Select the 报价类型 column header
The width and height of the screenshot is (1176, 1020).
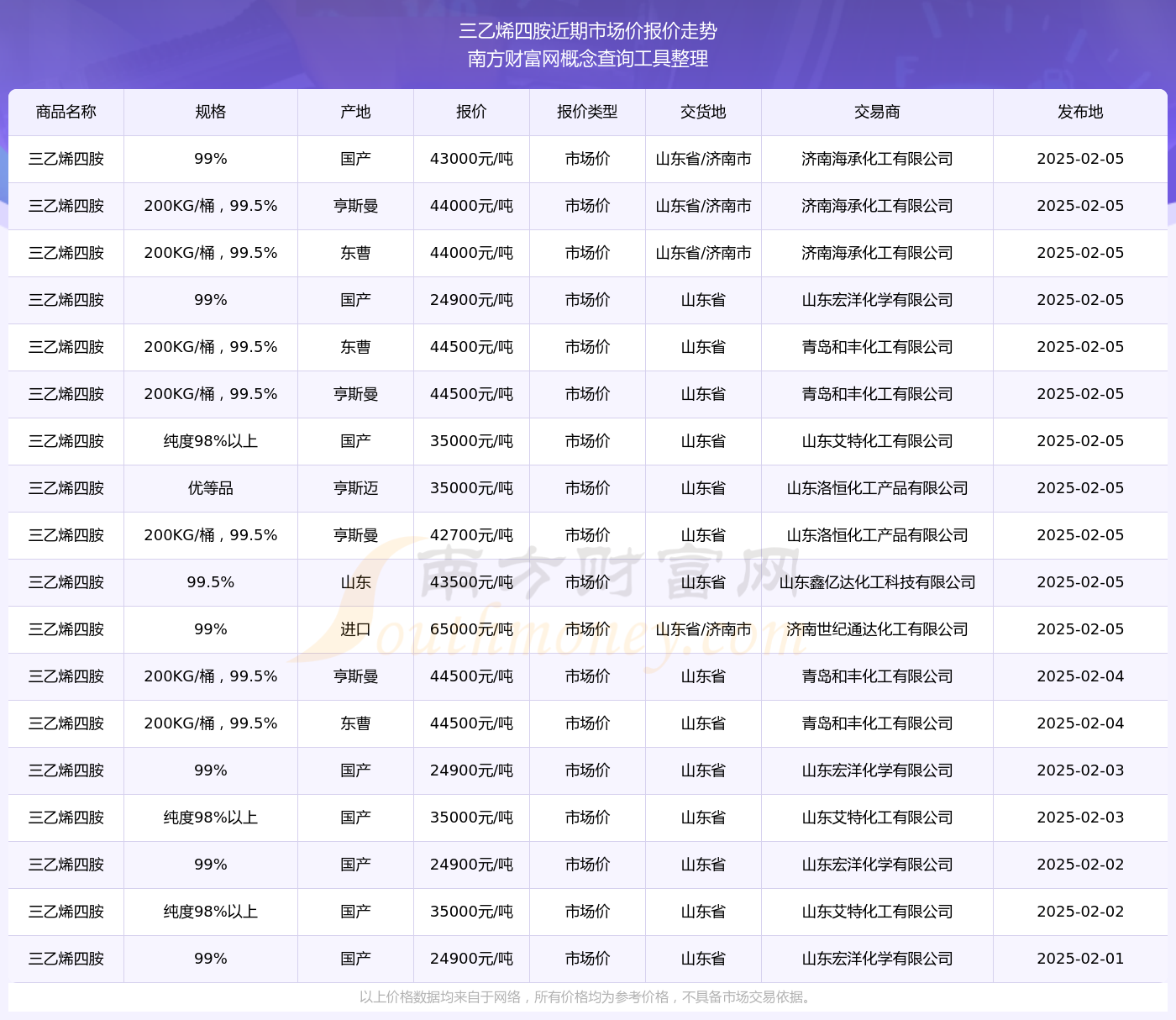click(588, 112)
